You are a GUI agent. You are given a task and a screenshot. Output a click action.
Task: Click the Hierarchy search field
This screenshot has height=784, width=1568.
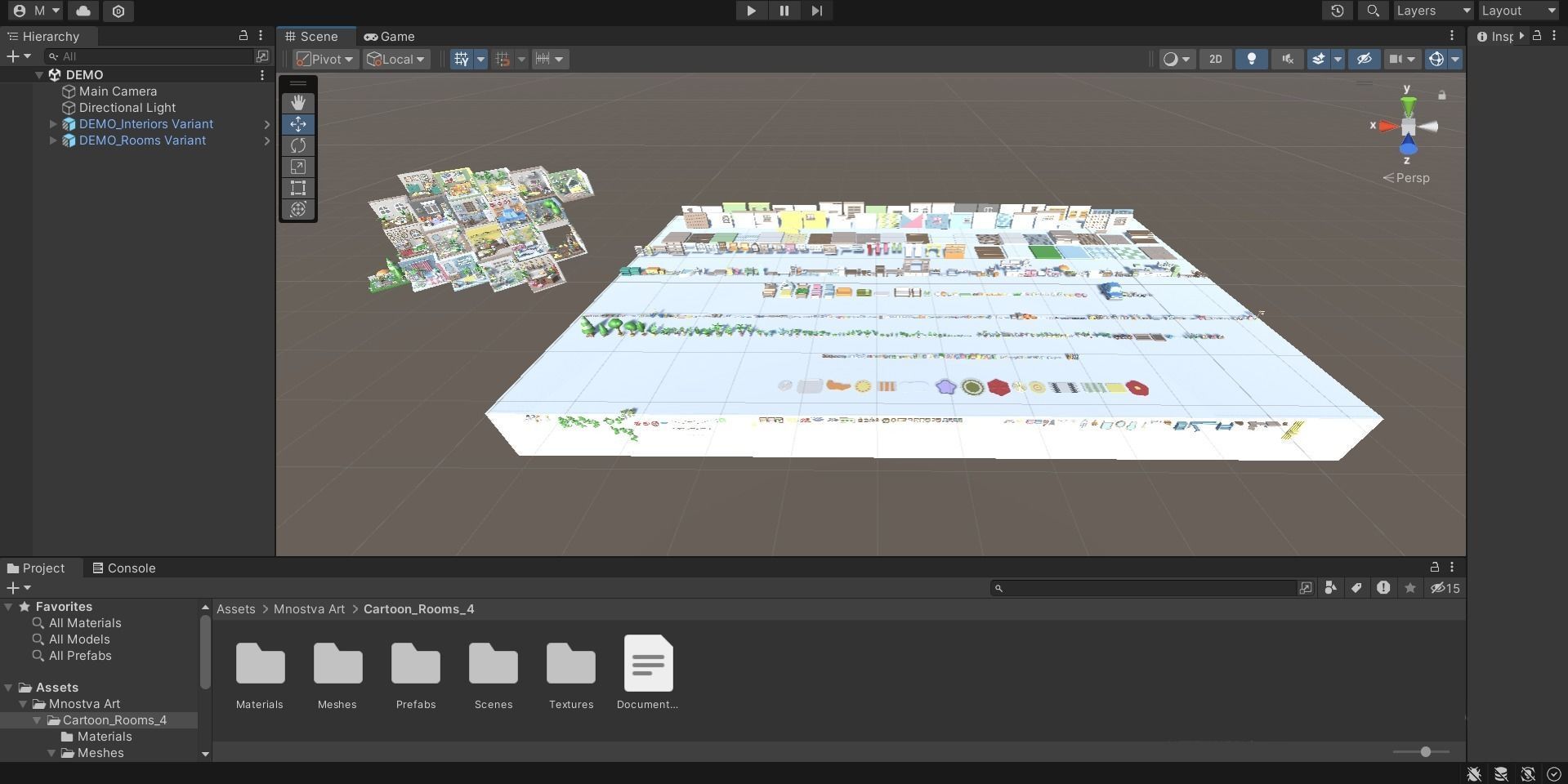(150, 56)
